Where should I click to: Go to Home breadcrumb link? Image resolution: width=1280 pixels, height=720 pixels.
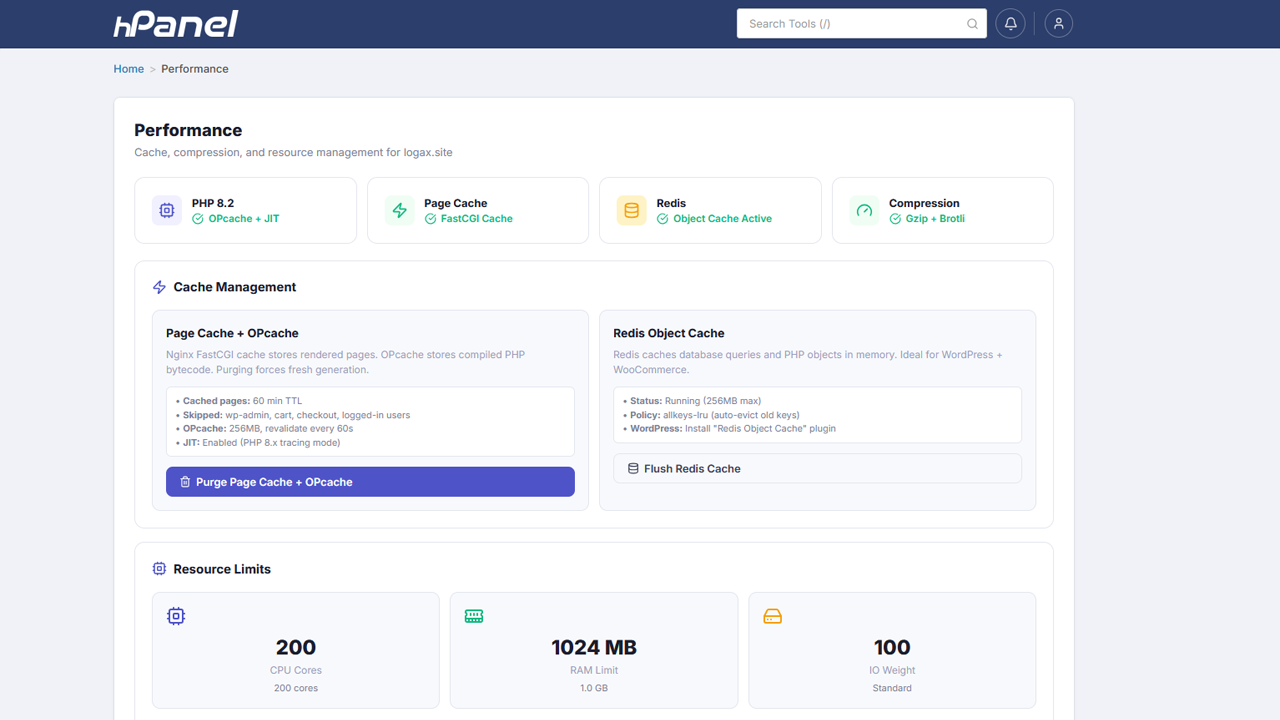129,69
